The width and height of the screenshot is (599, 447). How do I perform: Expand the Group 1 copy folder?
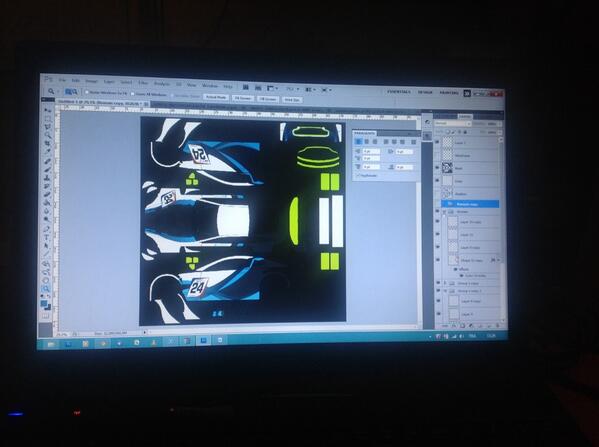click(445, 283)
